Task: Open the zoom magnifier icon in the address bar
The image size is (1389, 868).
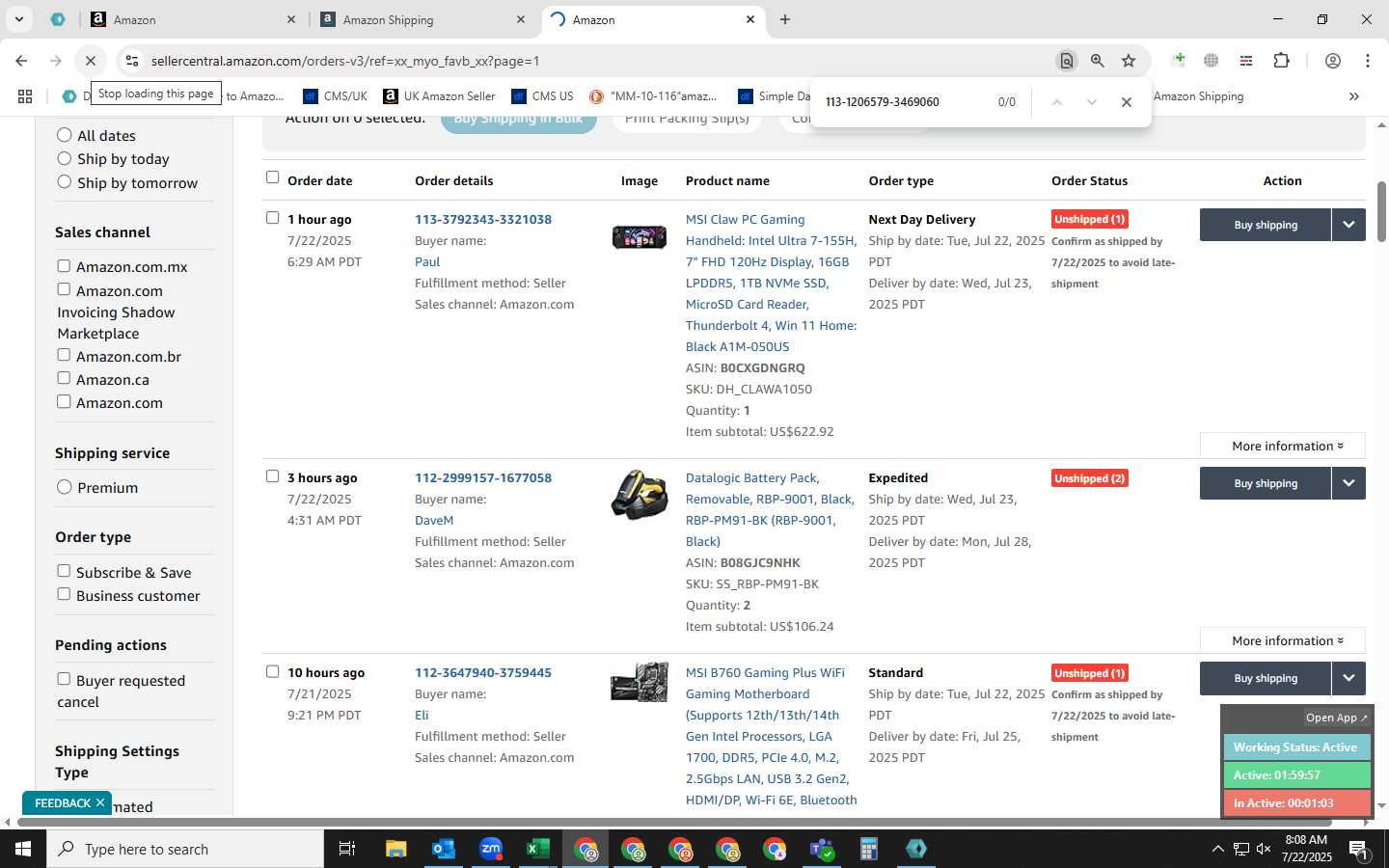Action: [1098, 61]
